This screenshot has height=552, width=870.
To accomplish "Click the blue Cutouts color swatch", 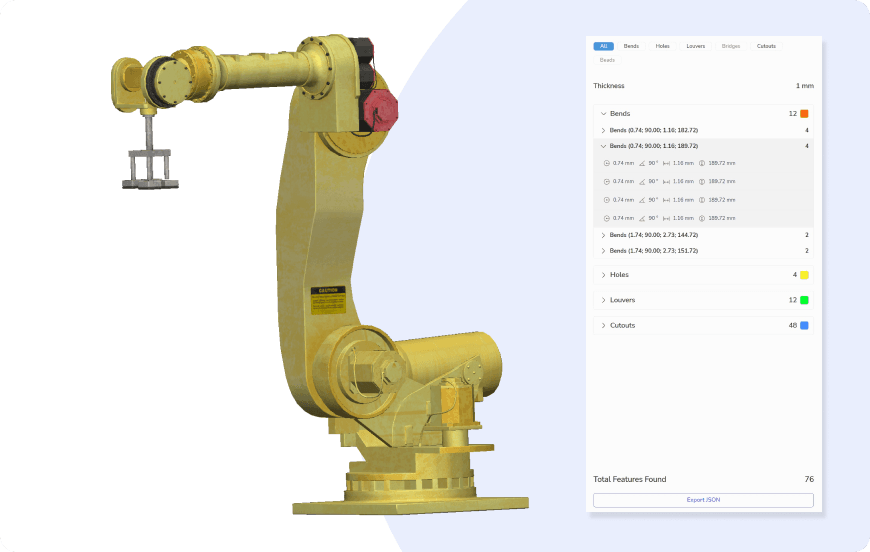I will click(x=804, y=326).
